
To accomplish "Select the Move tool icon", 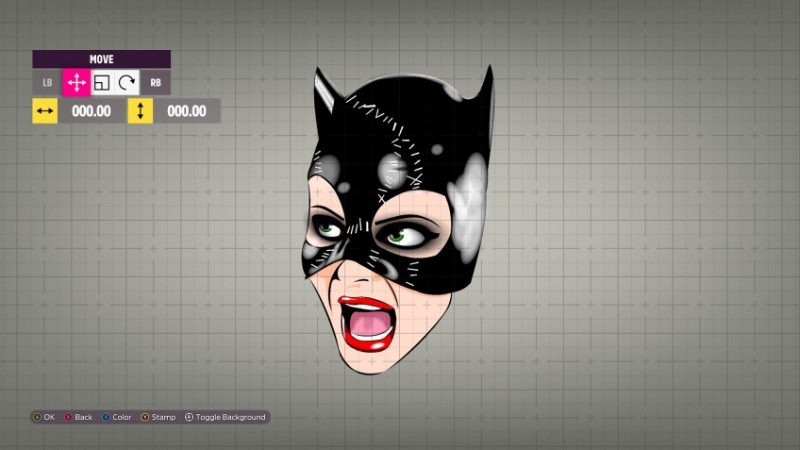I will [x=76, y=83].
